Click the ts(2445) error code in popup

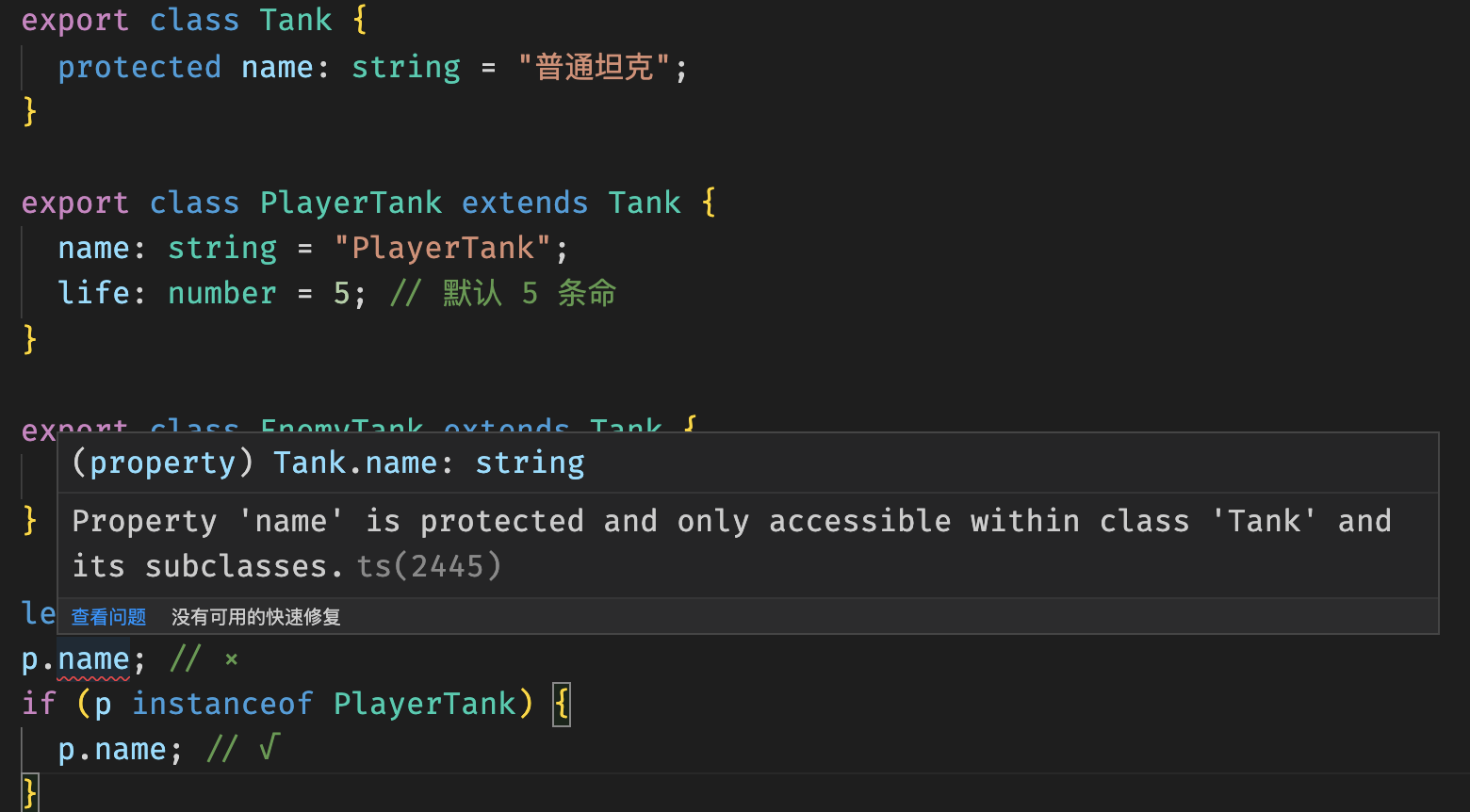429,566
